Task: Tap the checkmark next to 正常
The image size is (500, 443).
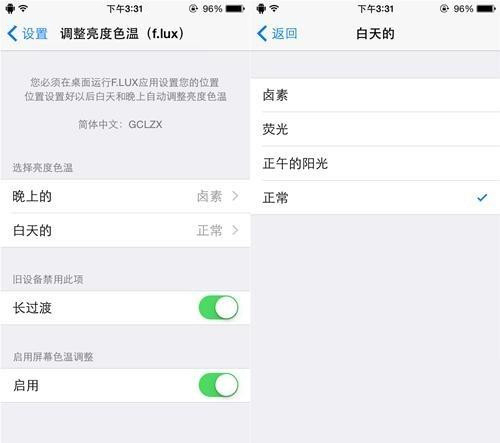Action: click(482, 198)
